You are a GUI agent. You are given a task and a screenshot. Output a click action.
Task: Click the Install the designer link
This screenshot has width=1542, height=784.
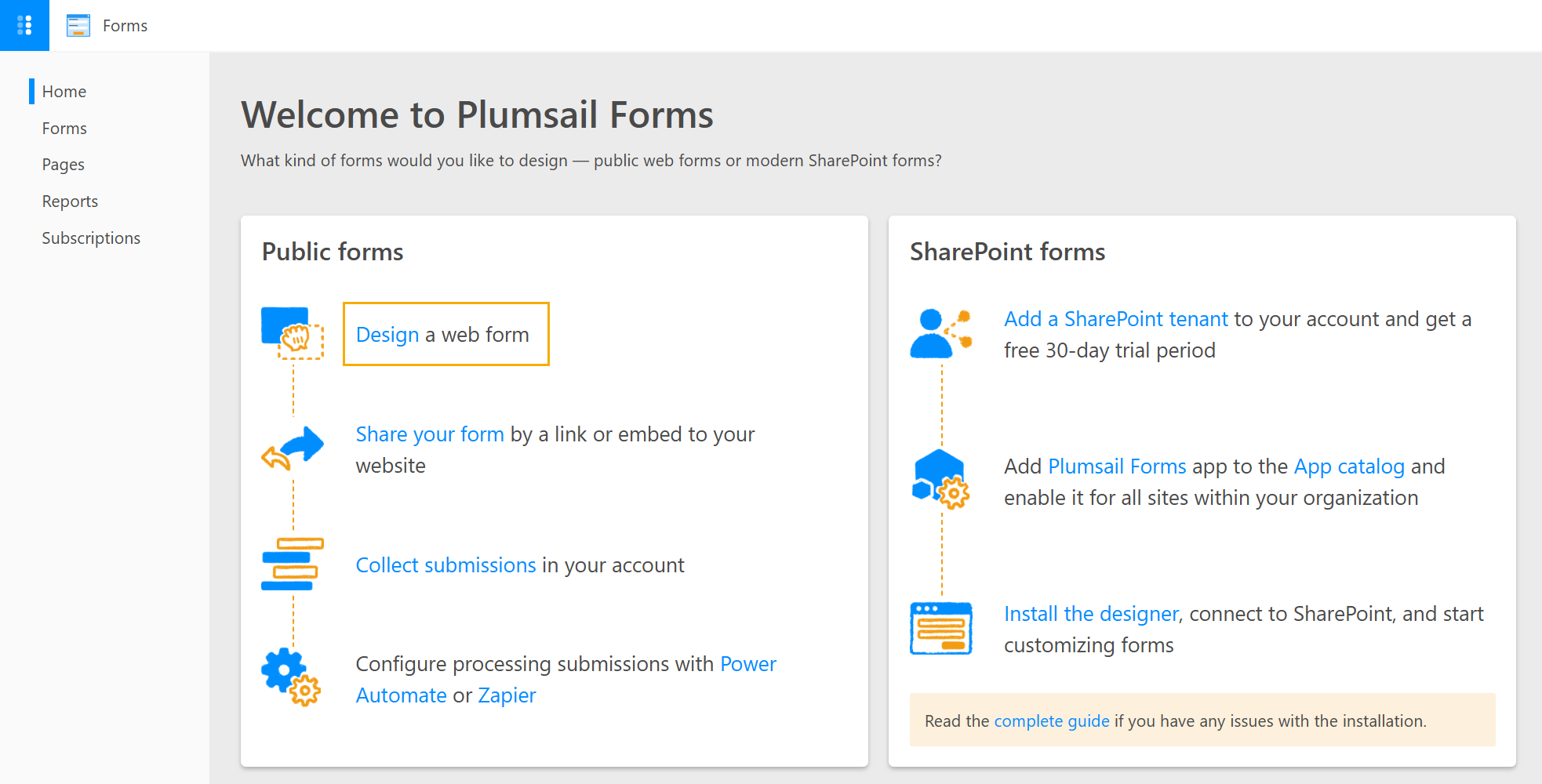(x=1091, y=614)
